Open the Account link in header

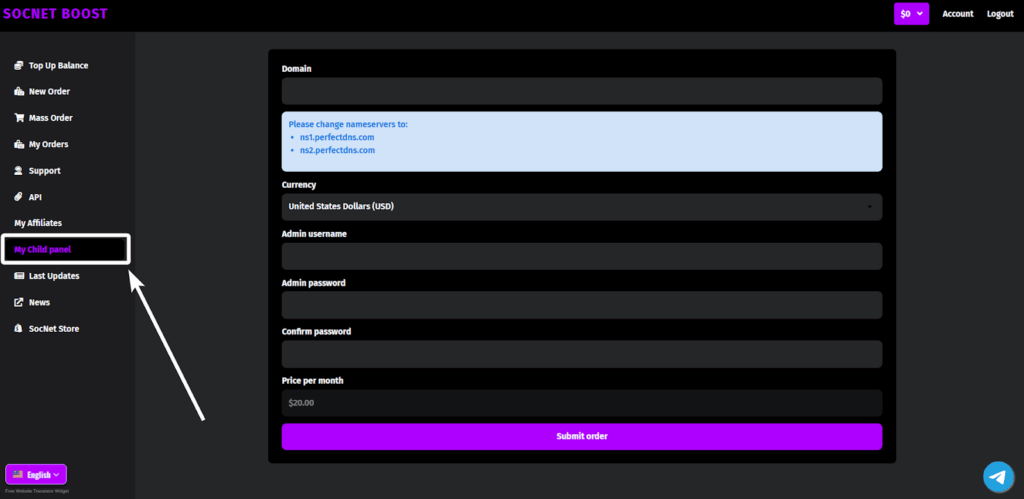tap(957, 14)
